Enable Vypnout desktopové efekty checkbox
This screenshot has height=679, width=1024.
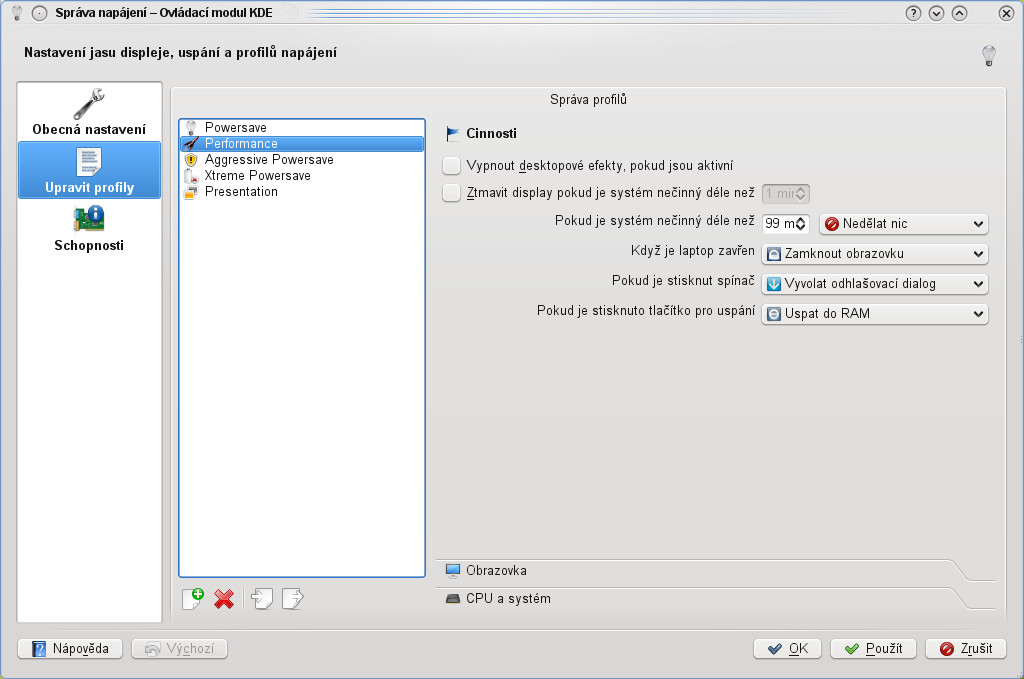pos(451,166)
